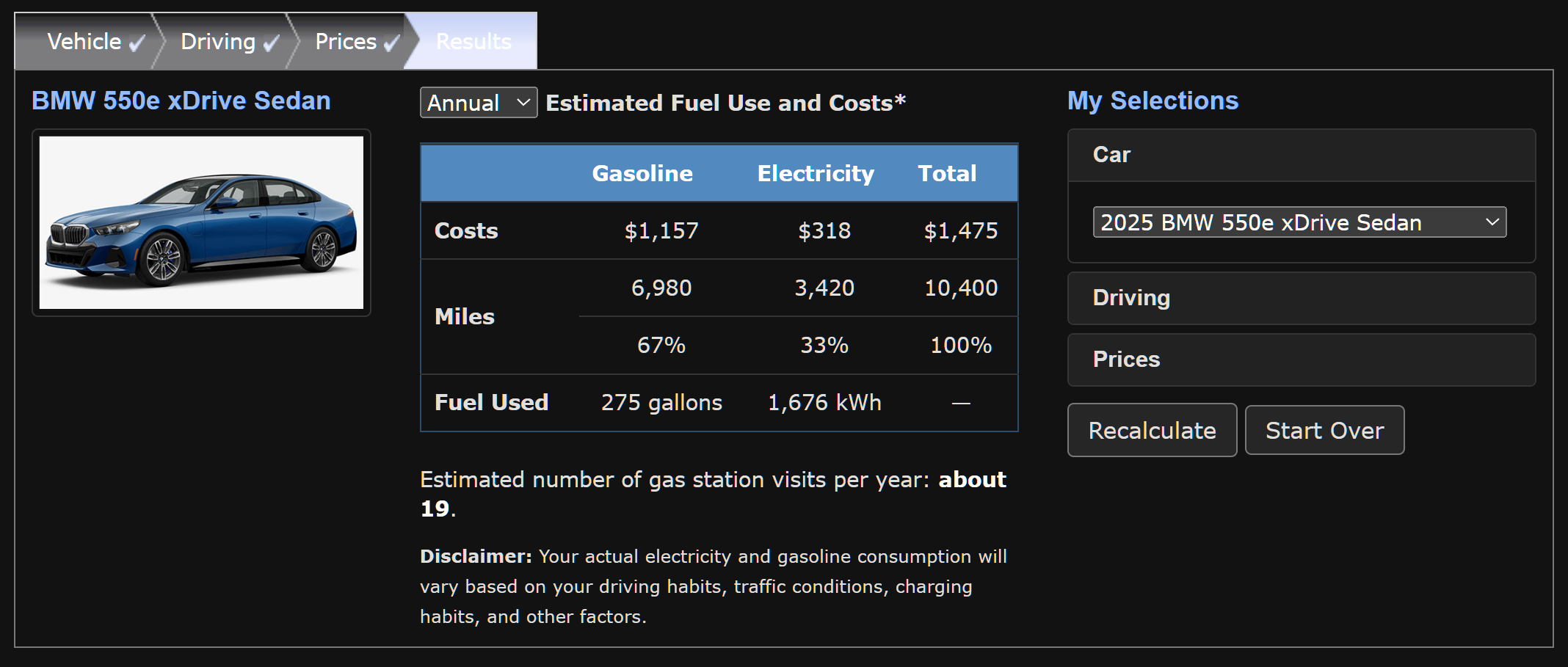The height and width of the screenshot is (667, 1568).
Task: Click the Costs row label
Action: [x=466, y=230]
